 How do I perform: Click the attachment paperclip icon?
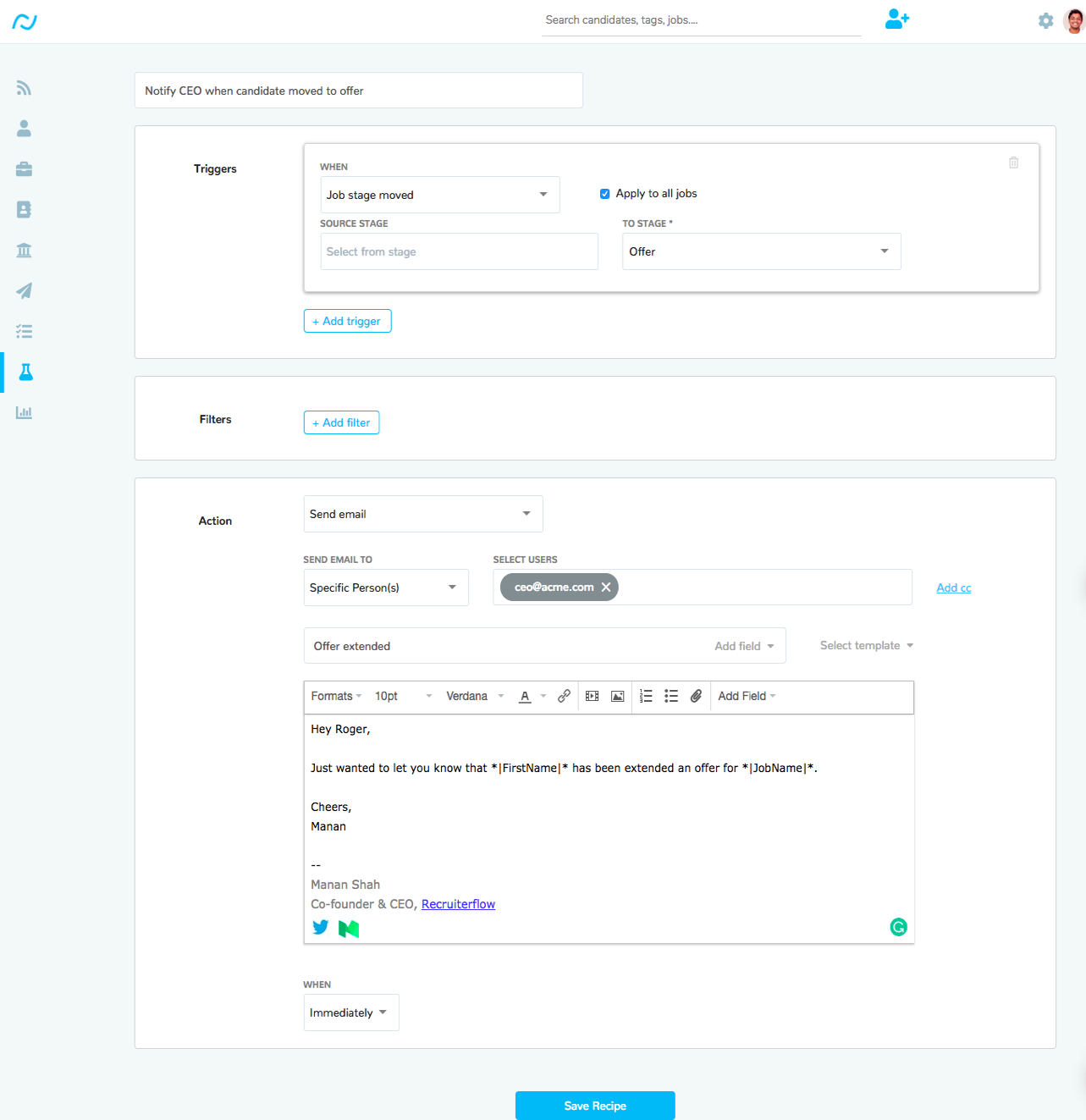(x=696, y=696)
